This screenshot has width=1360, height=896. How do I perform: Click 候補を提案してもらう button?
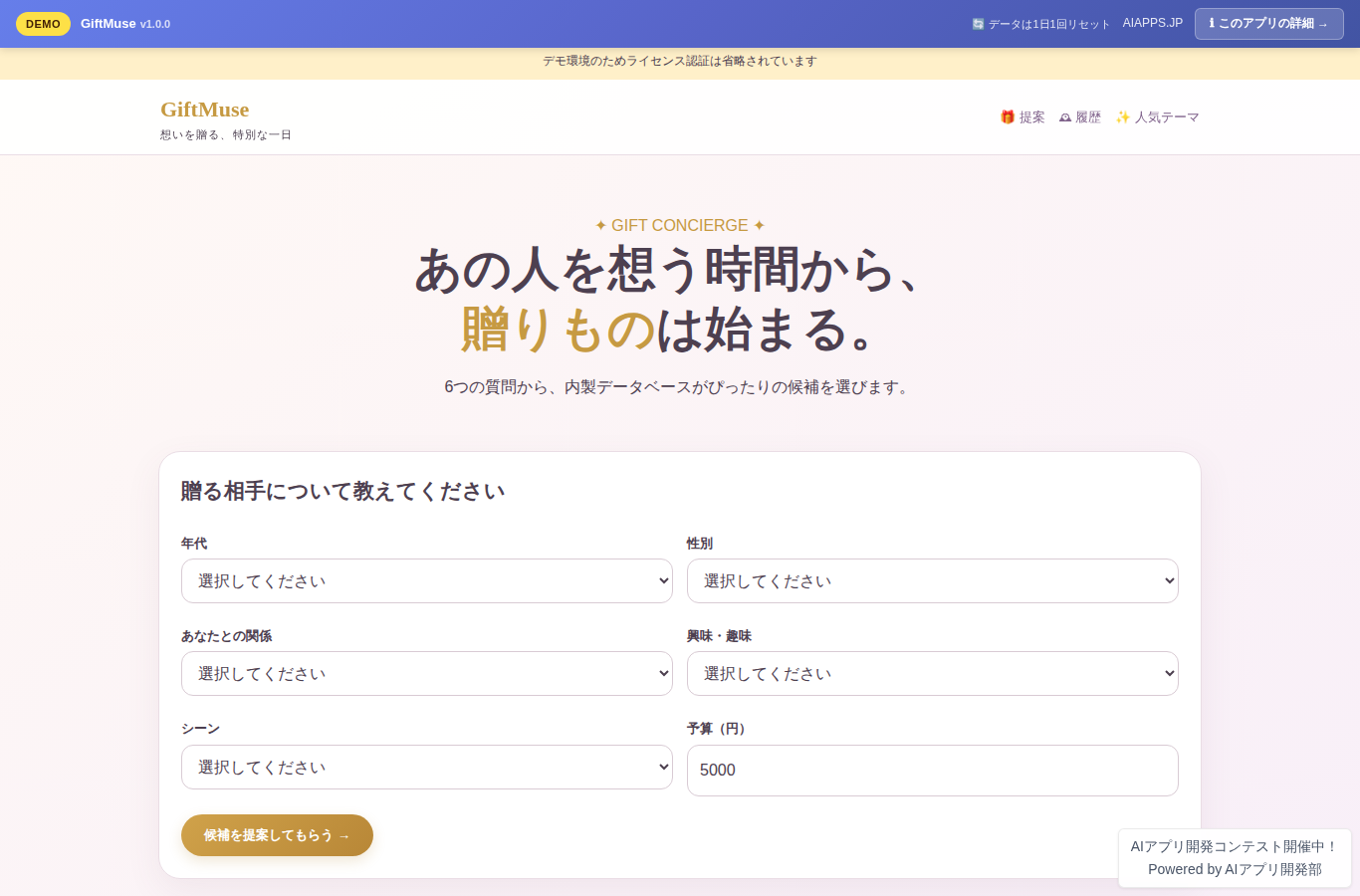(x=277, y=835)
